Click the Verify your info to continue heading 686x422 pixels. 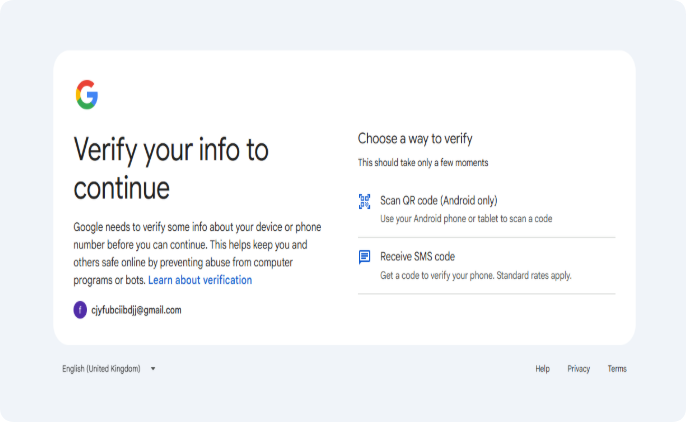[x=171, y=169]
